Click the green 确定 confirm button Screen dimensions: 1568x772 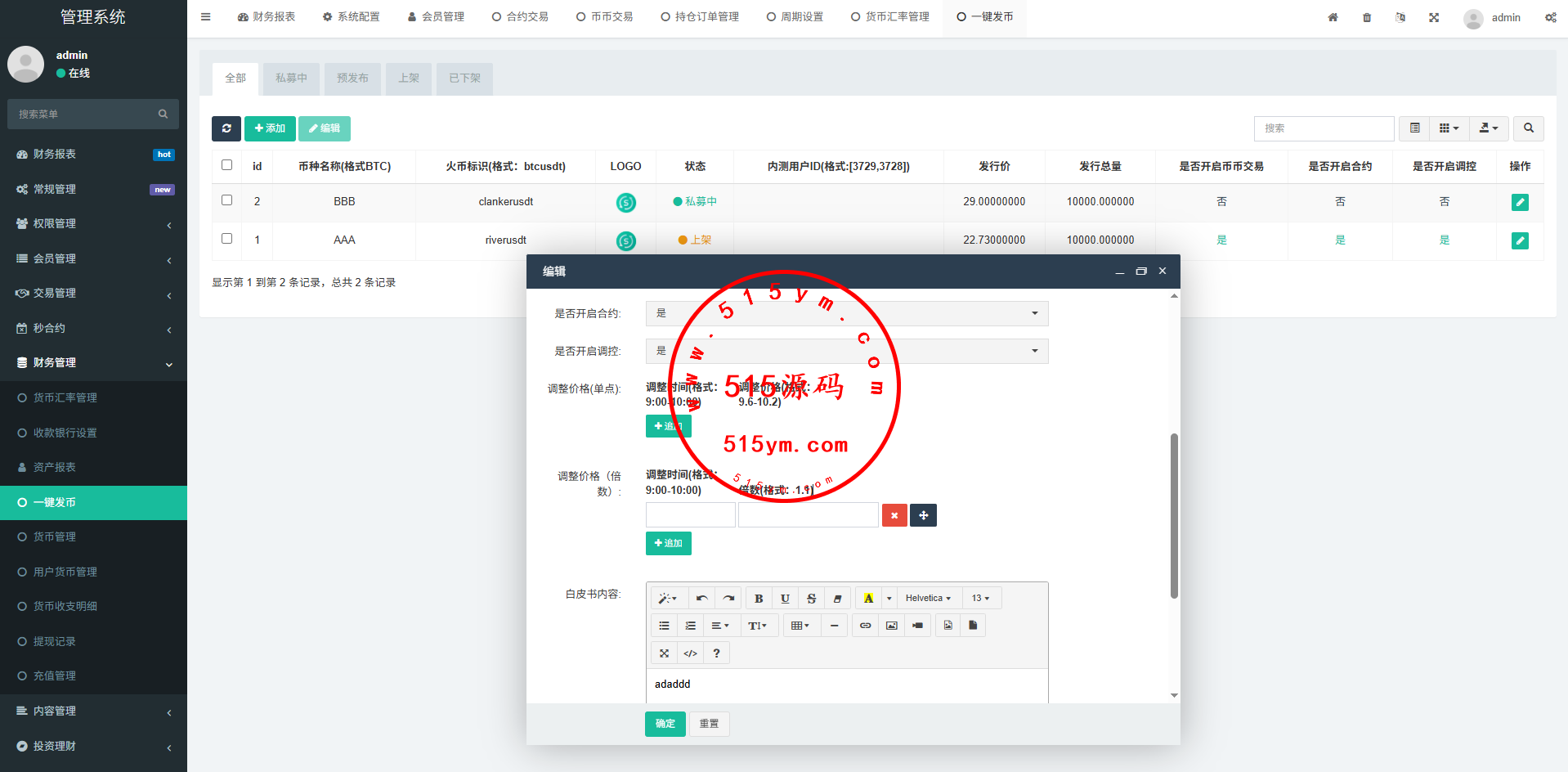pyautogui.click(x=665, y=724)
